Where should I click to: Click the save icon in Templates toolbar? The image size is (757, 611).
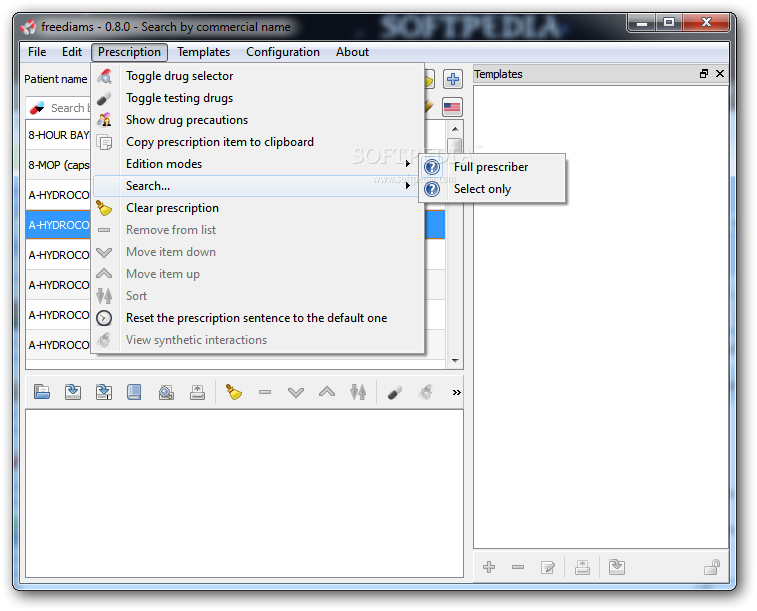tap(617, 567)
